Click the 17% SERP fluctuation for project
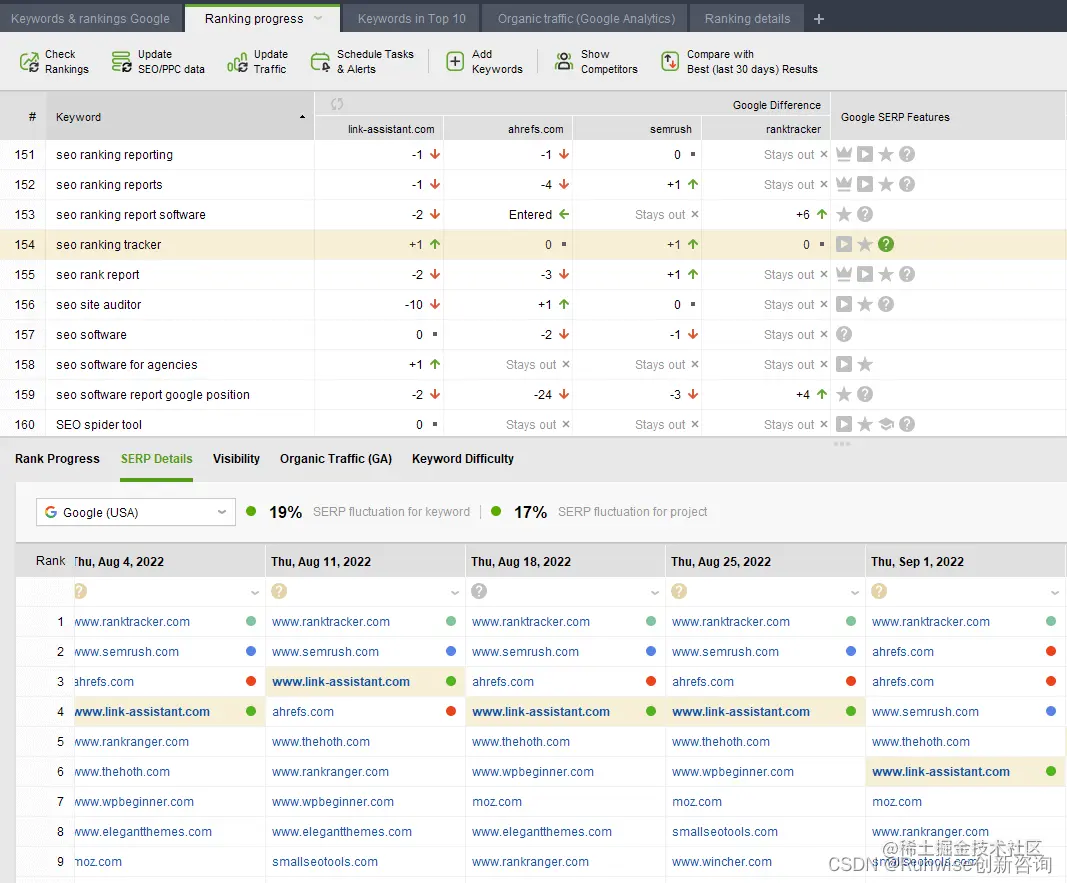 click(530, 512)
